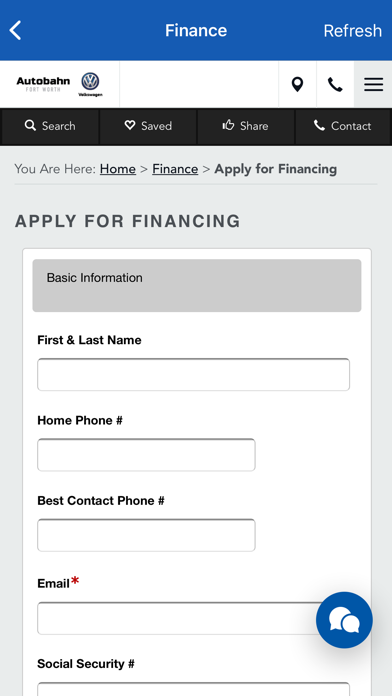392x696 pixels.
Task: Click the Autobahn Fort Worth logo
Action: pos(43,83)
